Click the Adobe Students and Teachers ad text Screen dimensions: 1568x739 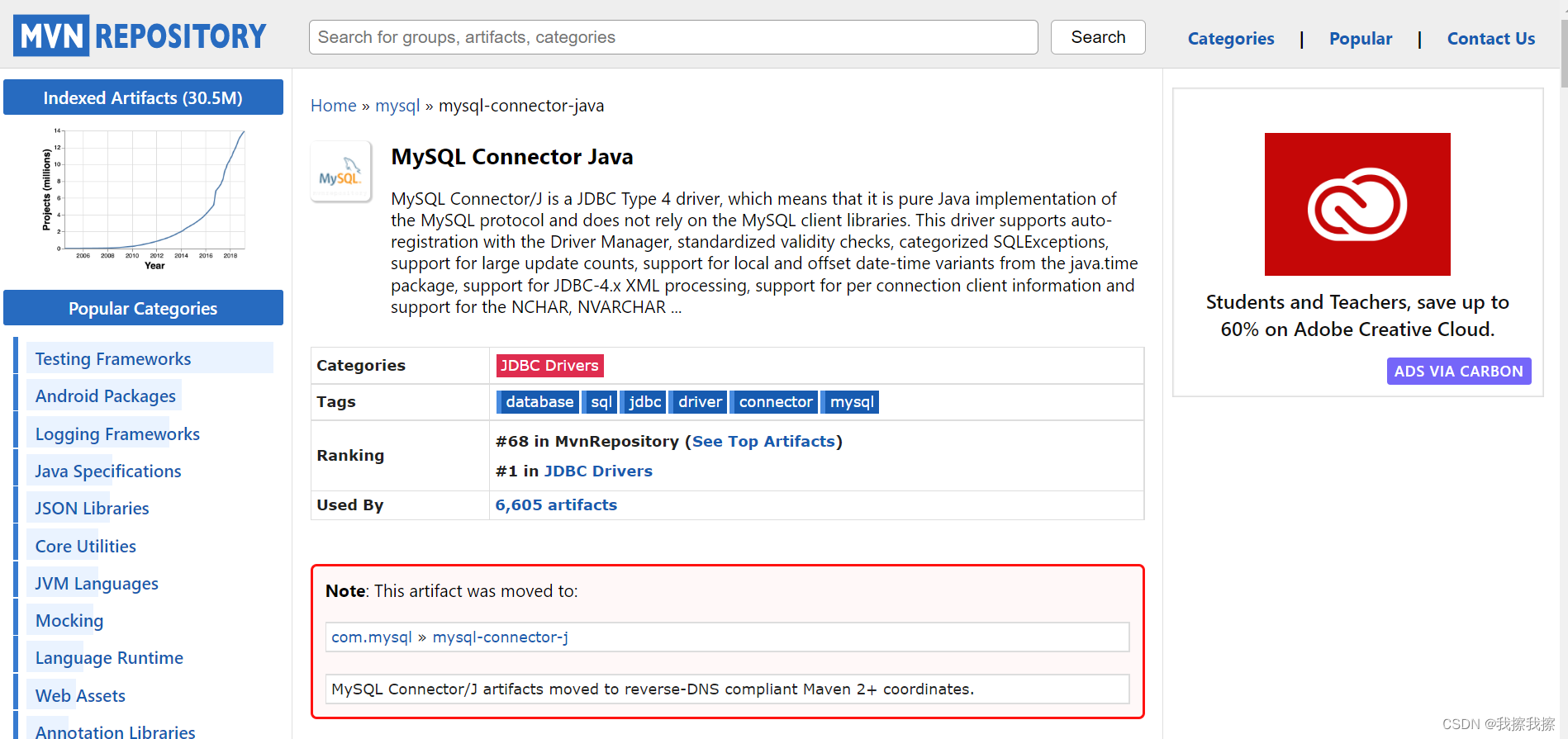click(x=1357, y=316)
